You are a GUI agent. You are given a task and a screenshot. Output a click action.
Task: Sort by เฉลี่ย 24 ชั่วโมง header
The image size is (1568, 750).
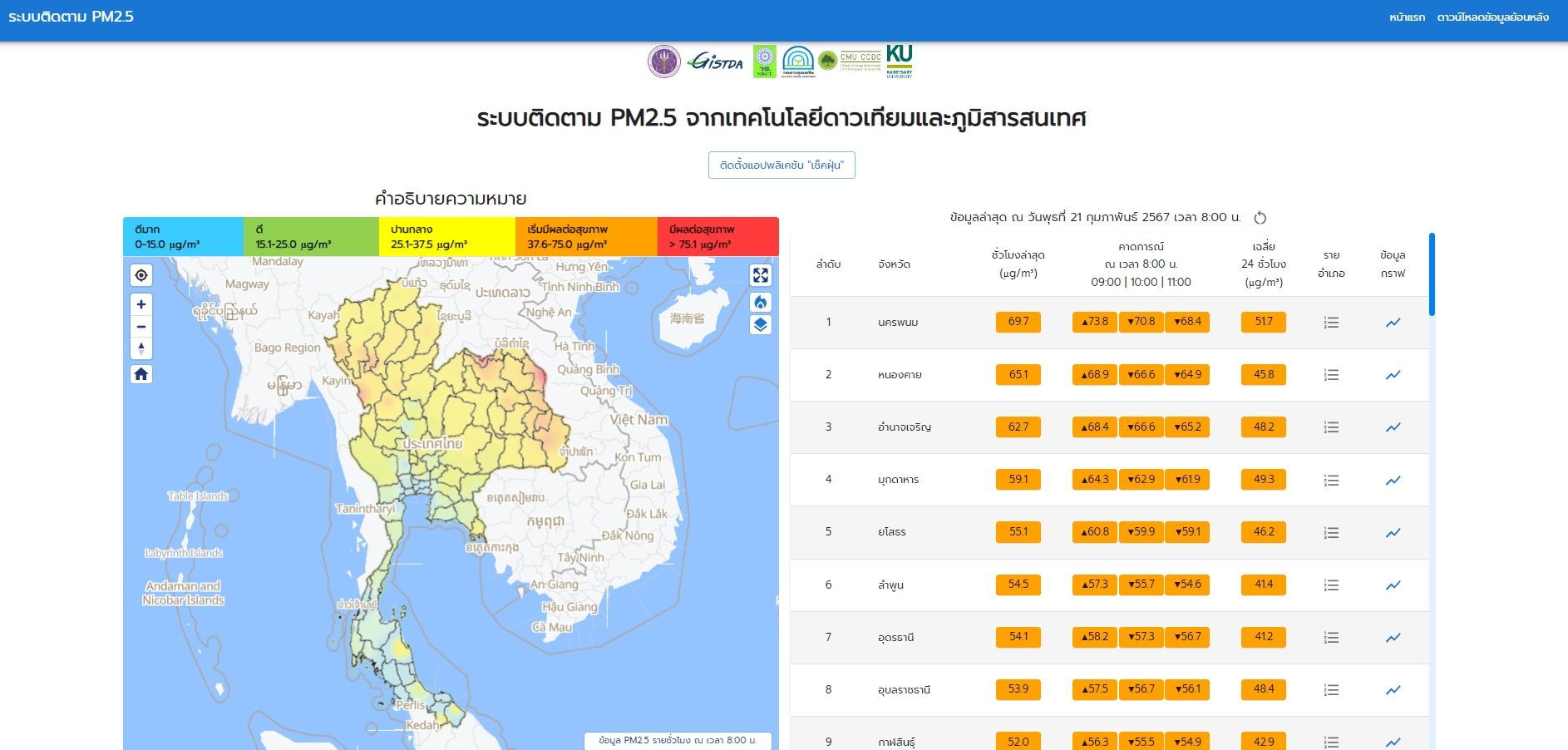pos(1264,264)
